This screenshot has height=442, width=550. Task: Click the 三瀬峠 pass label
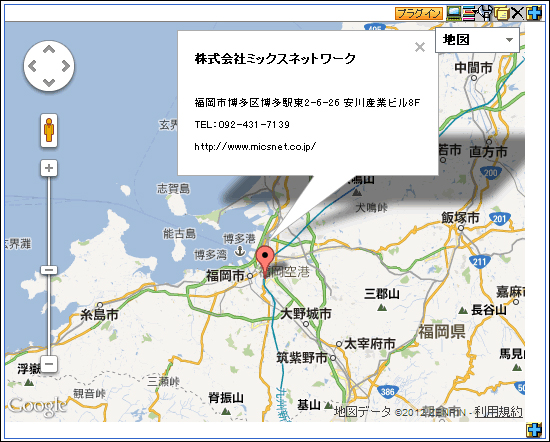click(163, 381)
